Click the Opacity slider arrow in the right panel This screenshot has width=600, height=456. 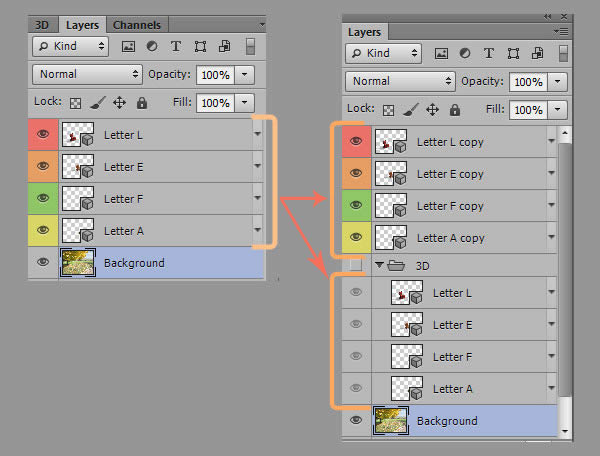tap(557, 81)
